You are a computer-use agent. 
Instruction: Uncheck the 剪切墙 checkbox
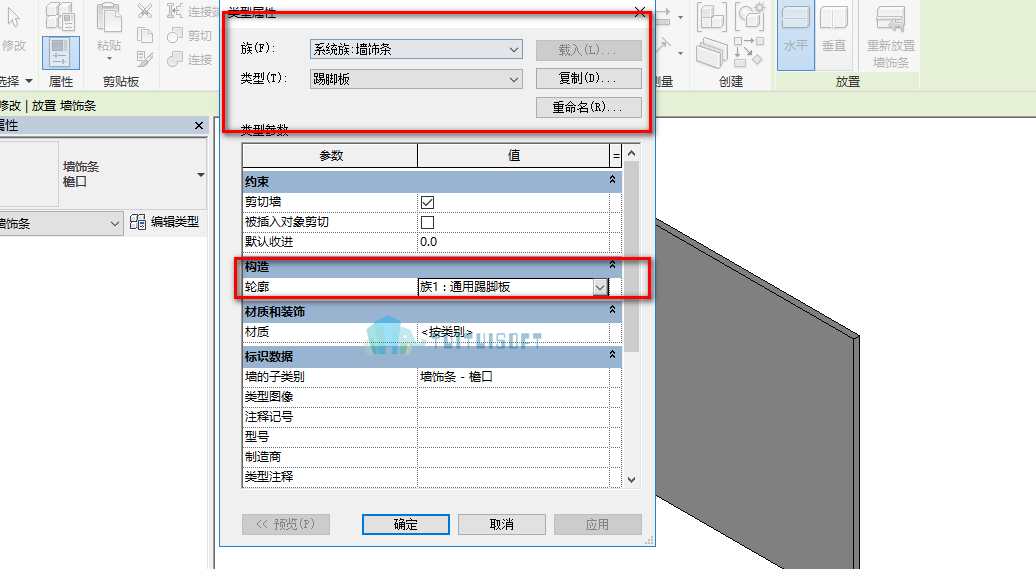[x=427, y=202]
